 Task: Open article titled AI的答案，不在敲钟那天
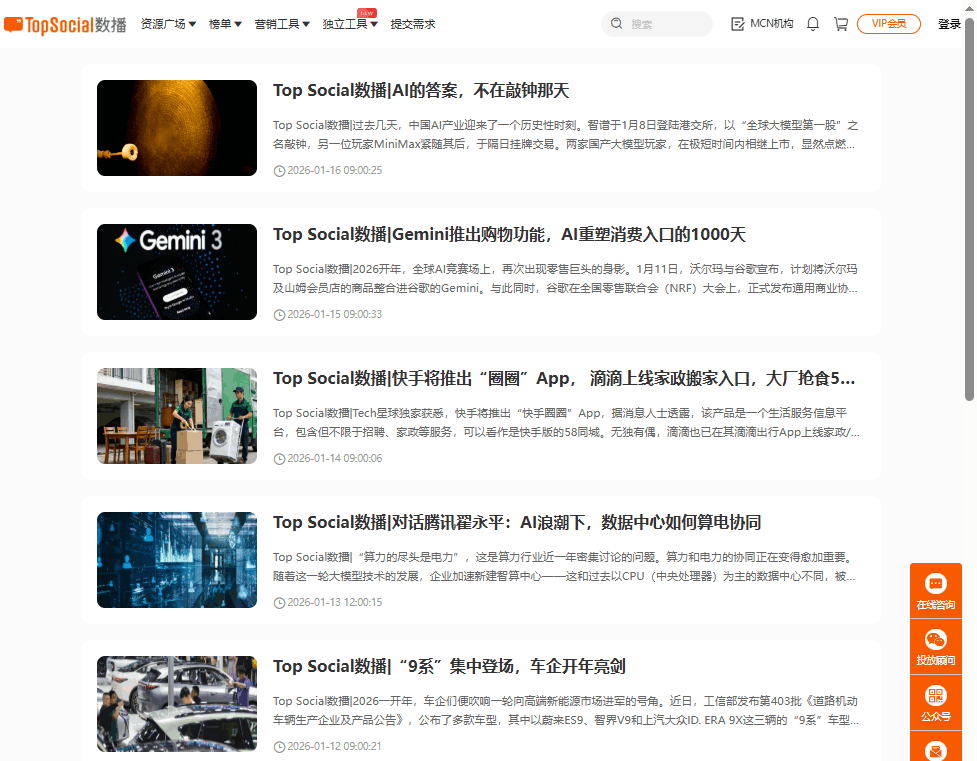tap(421, 91)
